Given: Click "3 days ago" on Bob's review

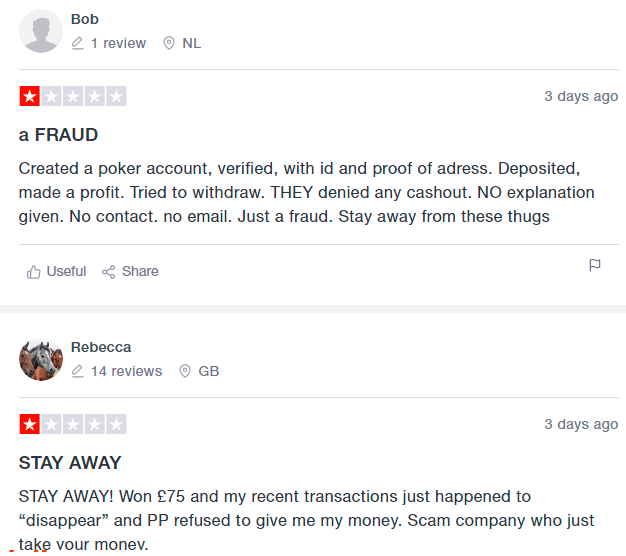Looking at the screenshot, I should pyautogui.click(x=581, y=96).
